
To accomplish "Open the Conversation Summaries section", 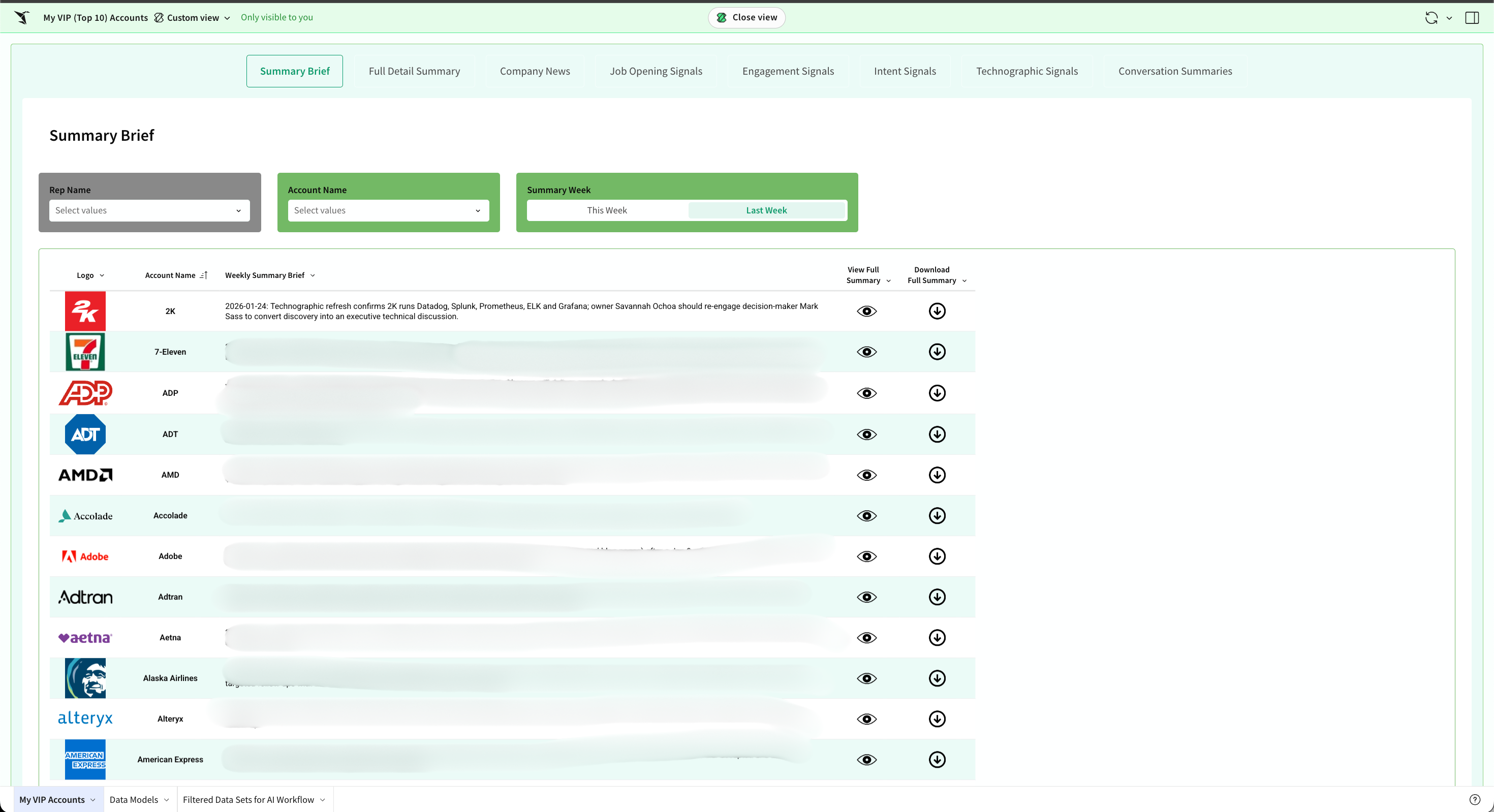I will tap(1175, 71).
